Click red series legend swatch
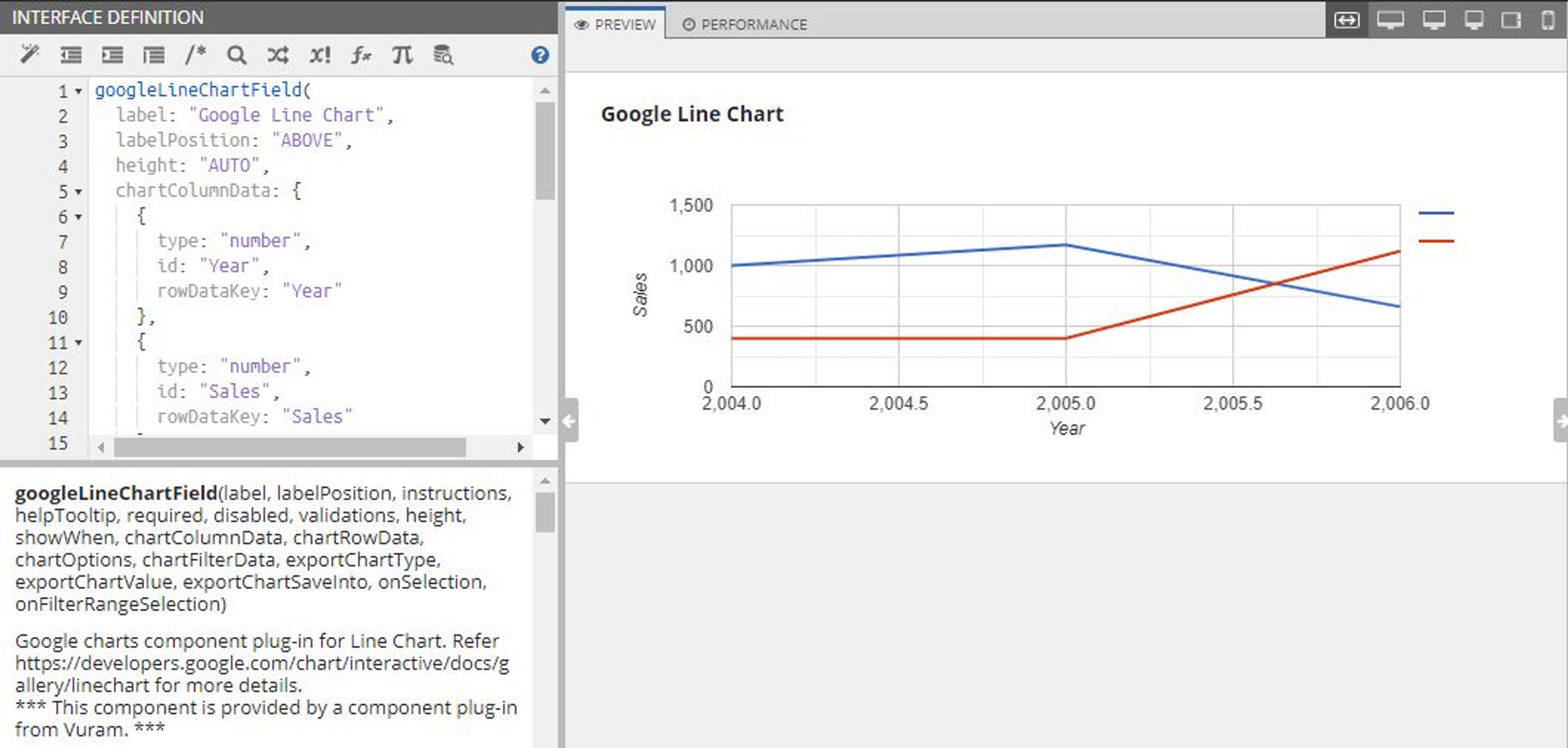1568x748 pixels. point(1436,241)
